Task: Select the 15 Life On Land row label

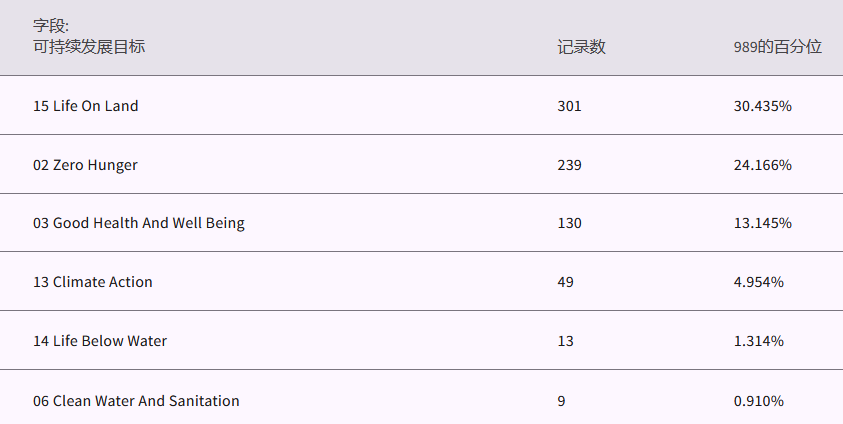Action: [x=86, y=106]
